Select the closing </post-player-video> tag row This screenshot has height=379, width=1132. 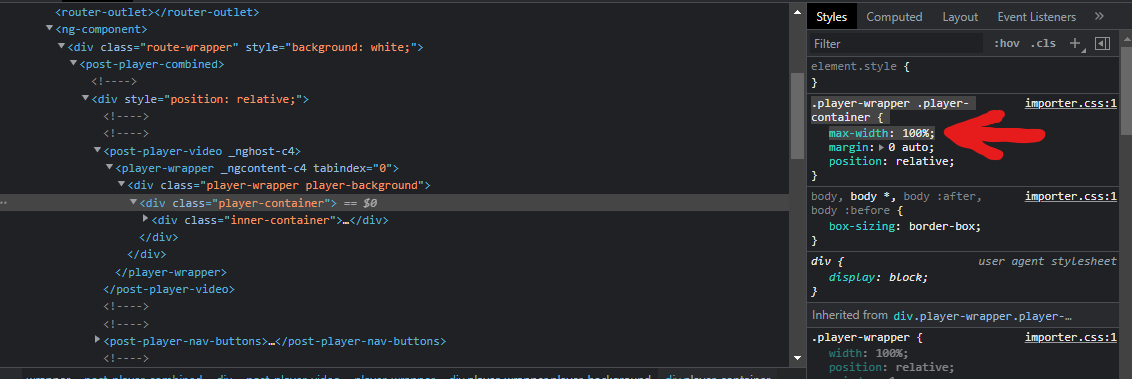pos(170,289)
